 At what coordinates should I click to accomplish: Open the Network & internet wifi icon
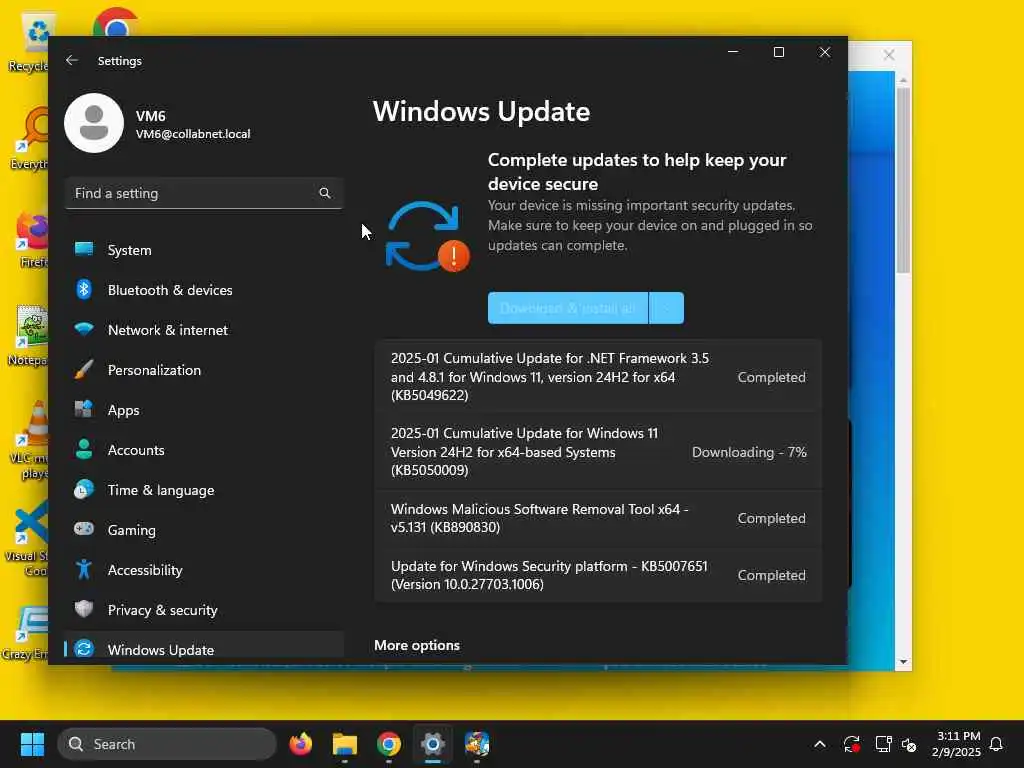click(x=84, y=329)
